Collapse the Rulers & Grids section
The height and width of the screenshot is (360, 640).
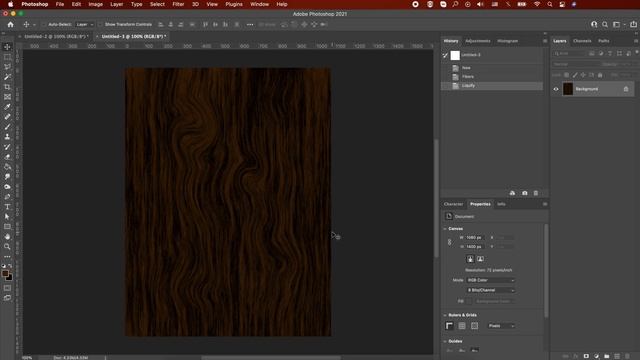tap(445, 315)
